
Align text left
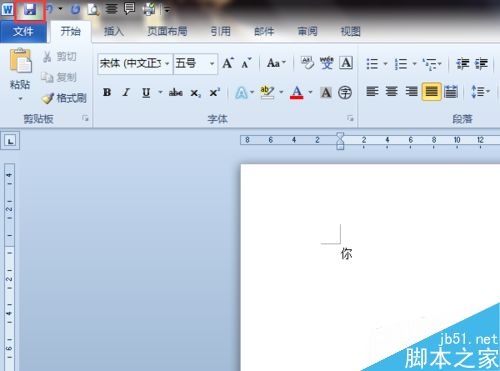tap(372, 91)
